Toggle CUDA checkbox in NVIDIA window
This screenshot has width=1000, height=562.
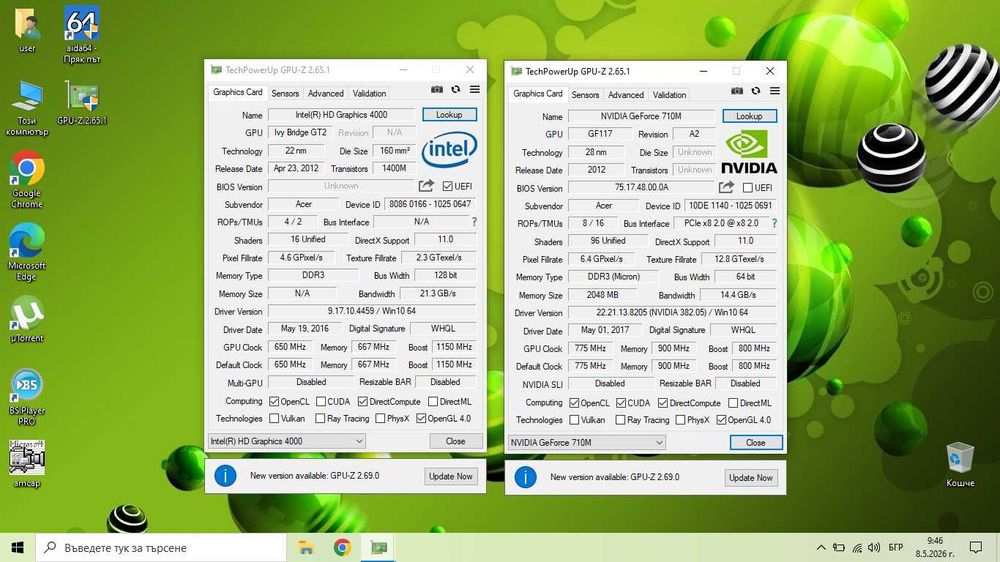pyautogui.click(x=621, y=403)
